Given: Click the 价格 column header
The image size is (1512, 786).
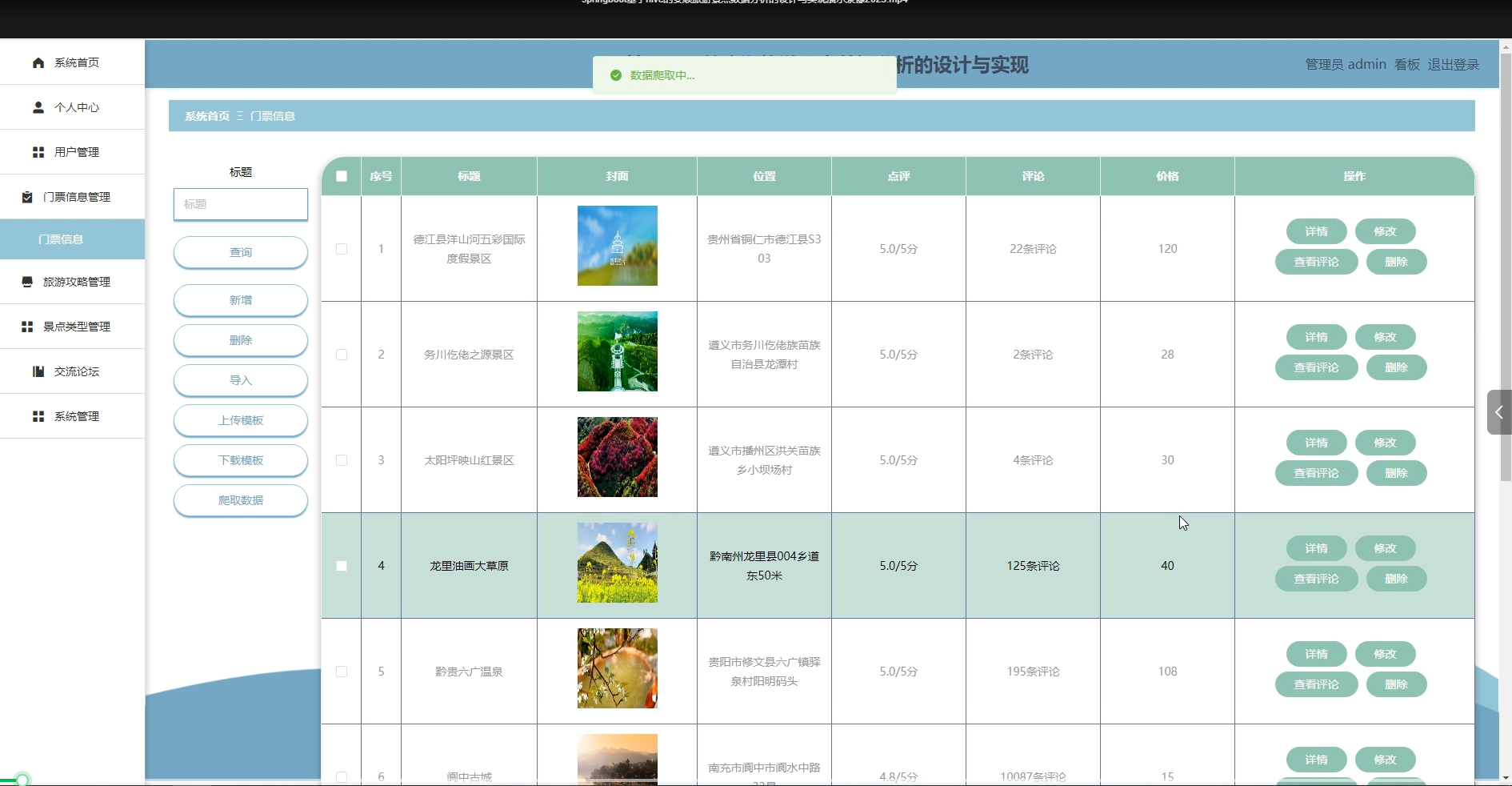Looking at the screenshot, I should pos(1168,176).
